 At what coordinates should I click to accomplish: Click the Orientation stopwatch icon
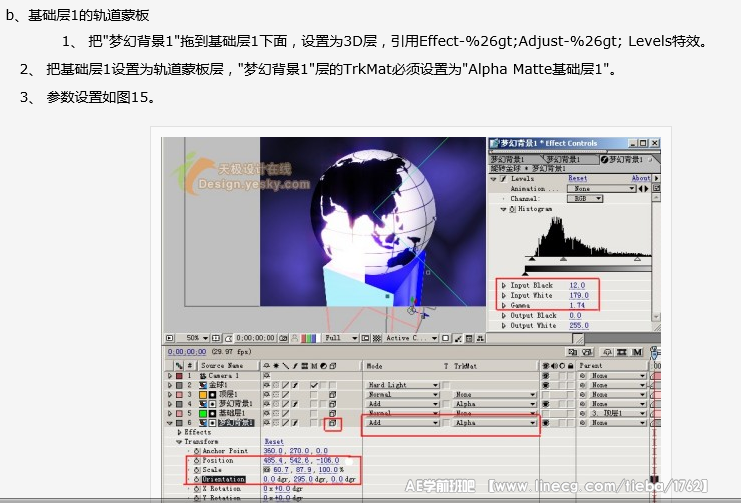coord(197,479)
